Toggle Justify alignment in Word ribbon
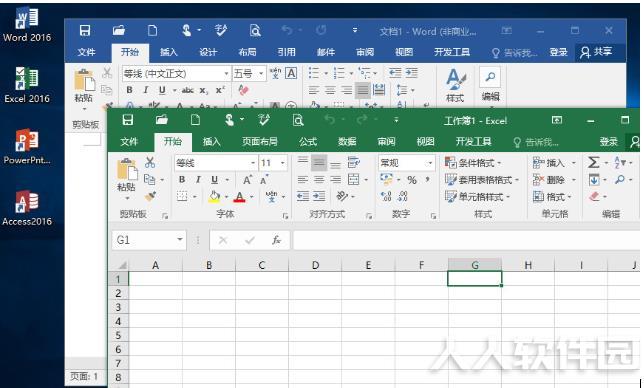The width and height of the screenshot is (644, 388). (362, 90)
